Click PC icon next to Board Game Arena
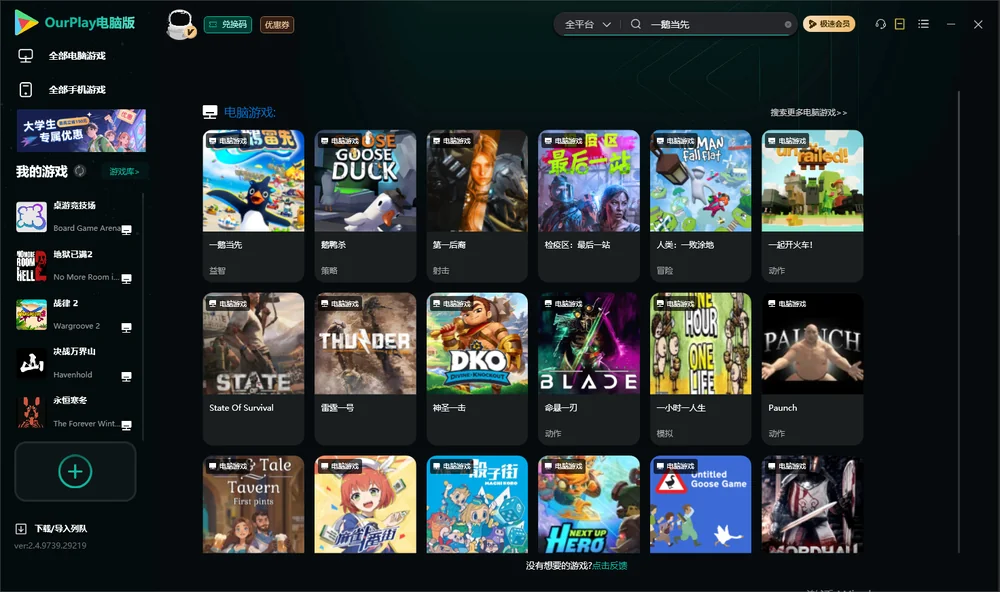This screenshot has width=1000, height=592. (126, 230)
